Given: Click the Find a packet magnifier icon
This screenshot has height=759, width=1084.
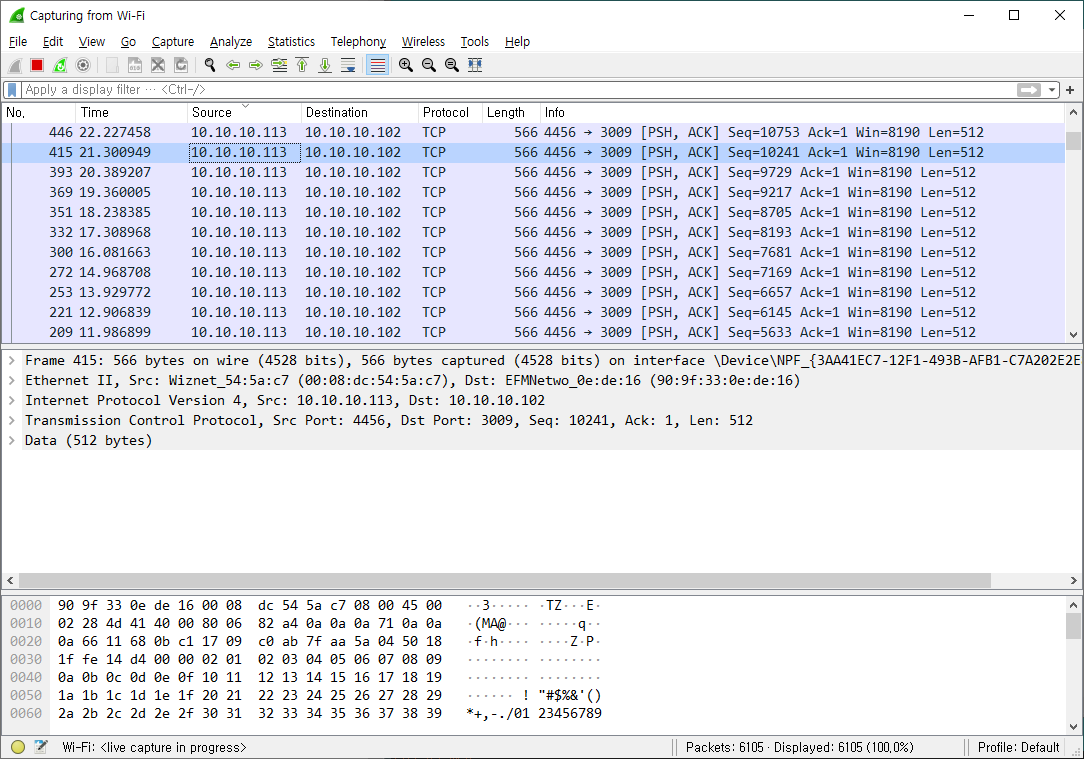Looking at the screenshot, I should click(x=209, y=65).
